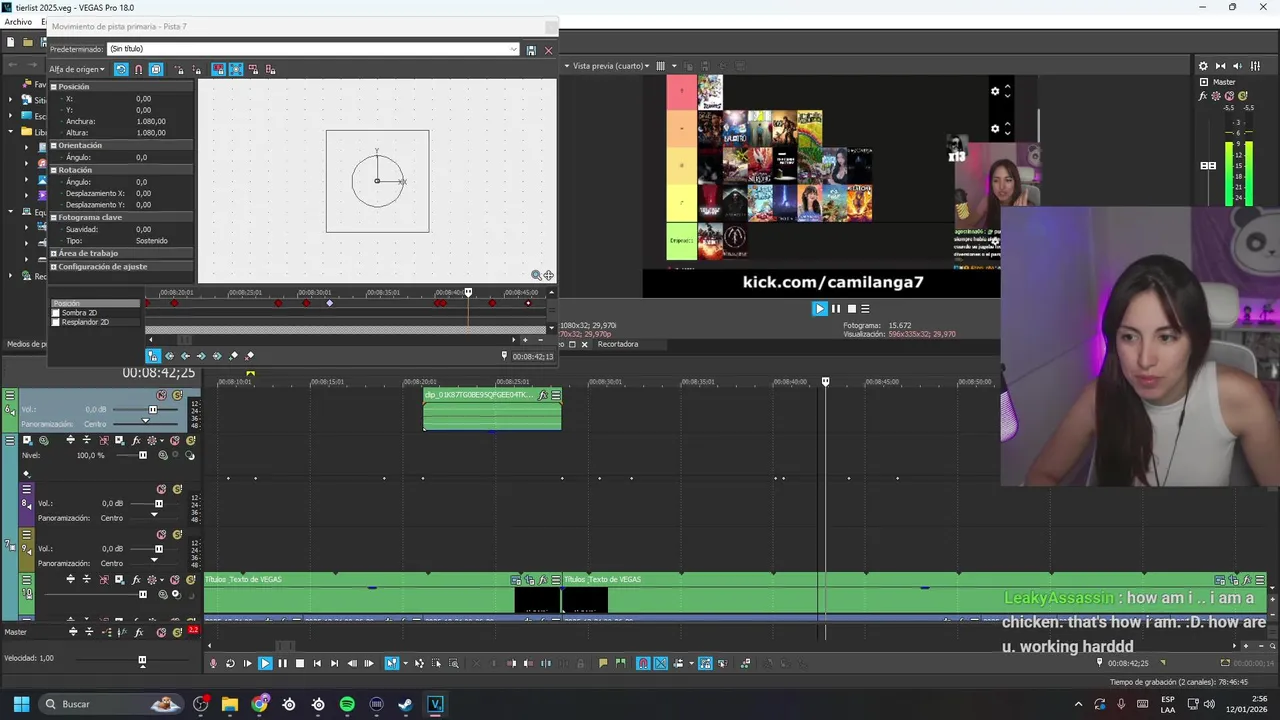Collapse the Posición section
The image size is (1280, 720).
pyautogui.click(x=53, y=87)
